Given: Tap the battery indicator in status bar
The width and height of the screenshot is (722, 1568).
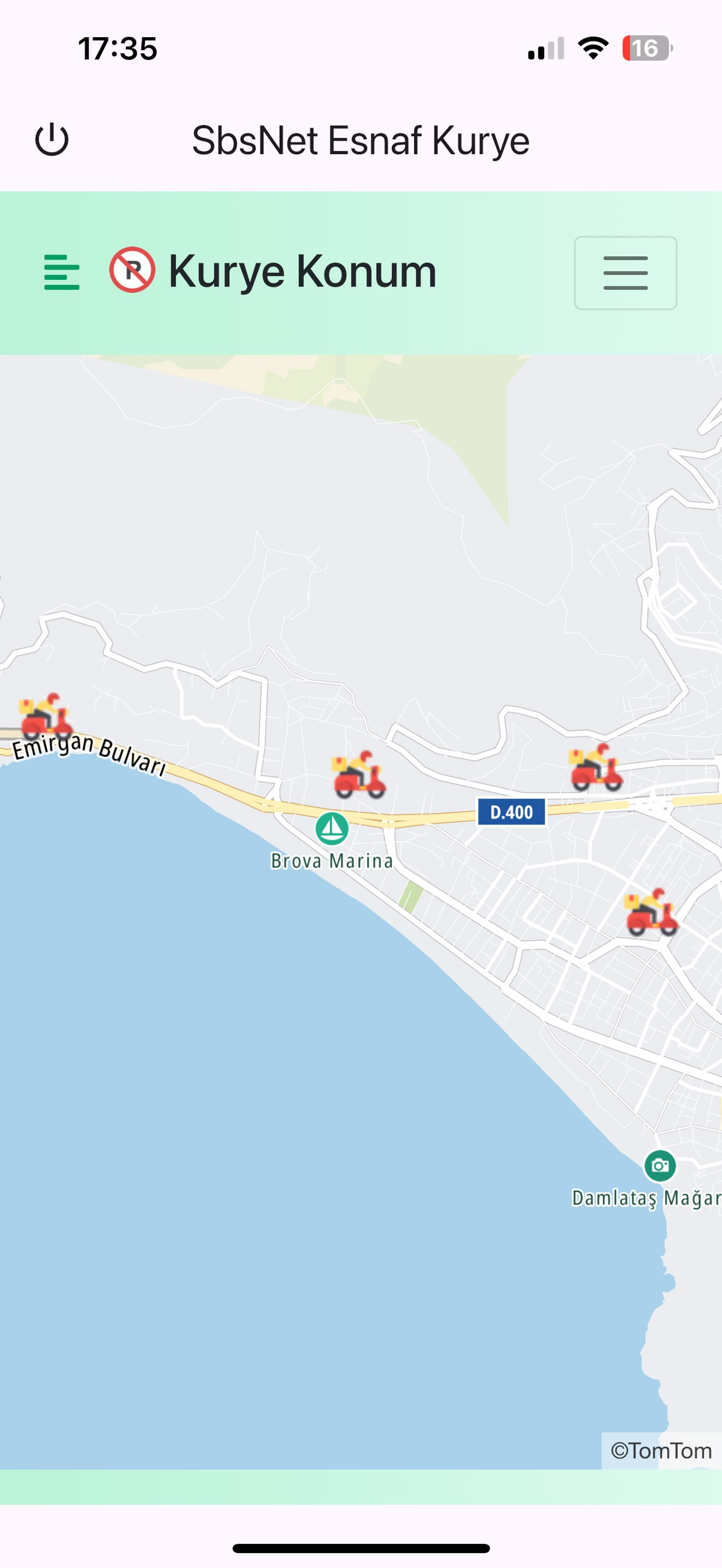Looking at the screenshot, I should (647, 48).
